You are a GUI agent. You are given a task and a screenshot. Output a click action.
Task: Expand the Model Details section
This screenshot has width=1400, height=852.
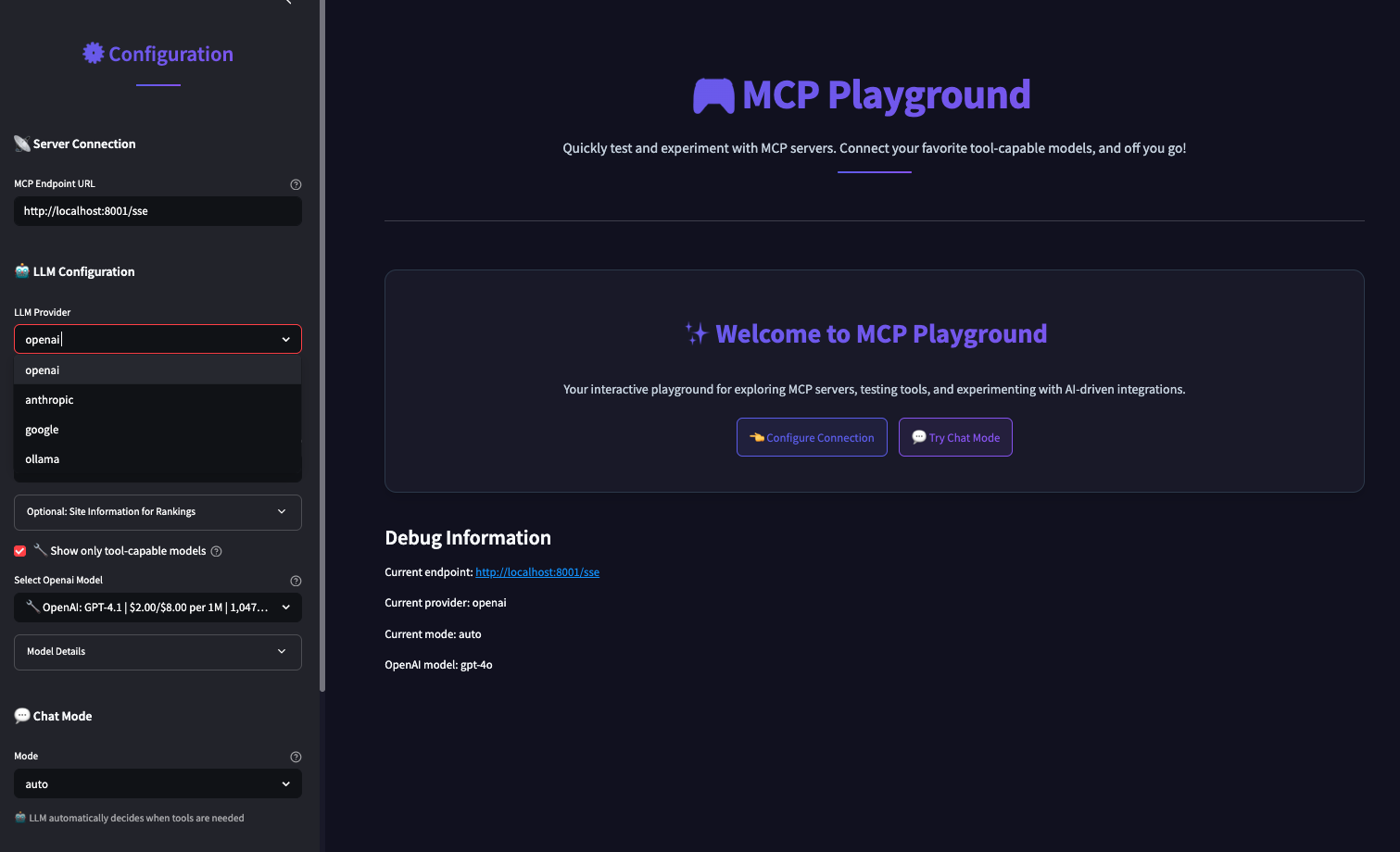(x=158, y=652)
